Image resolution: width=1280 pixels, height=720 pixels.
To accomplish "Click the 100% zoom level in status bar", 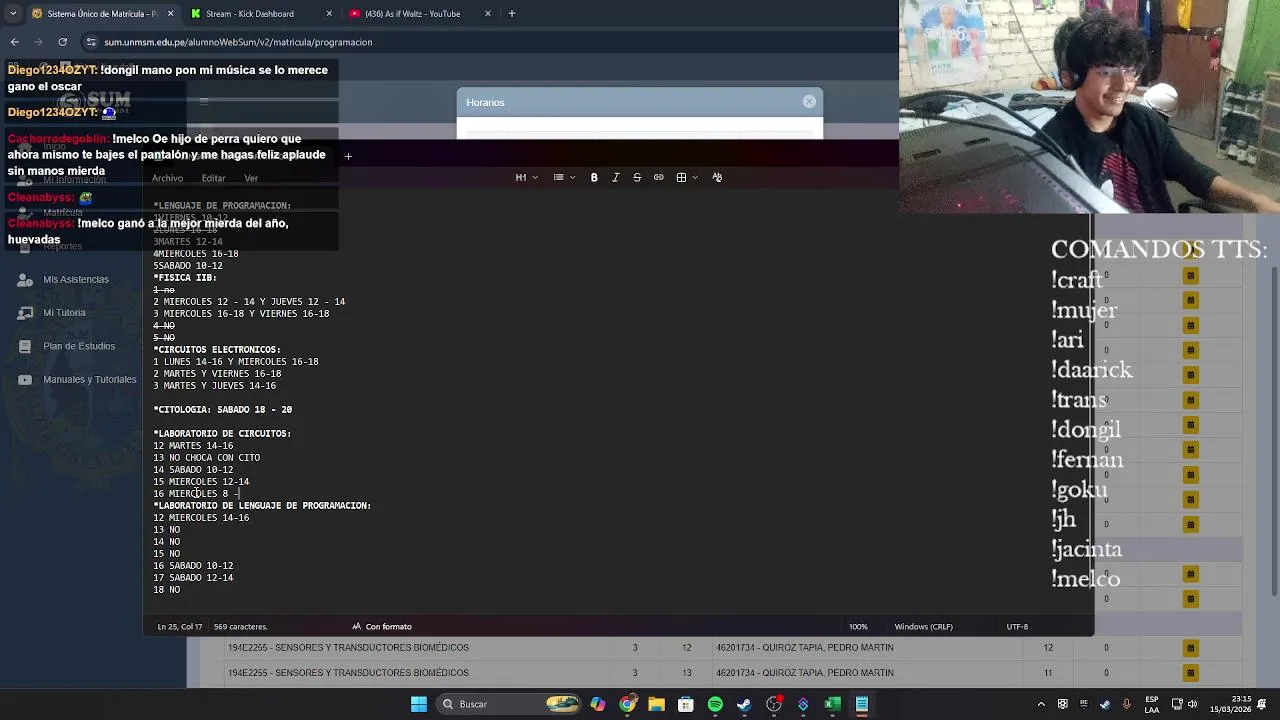I will 858,627.
